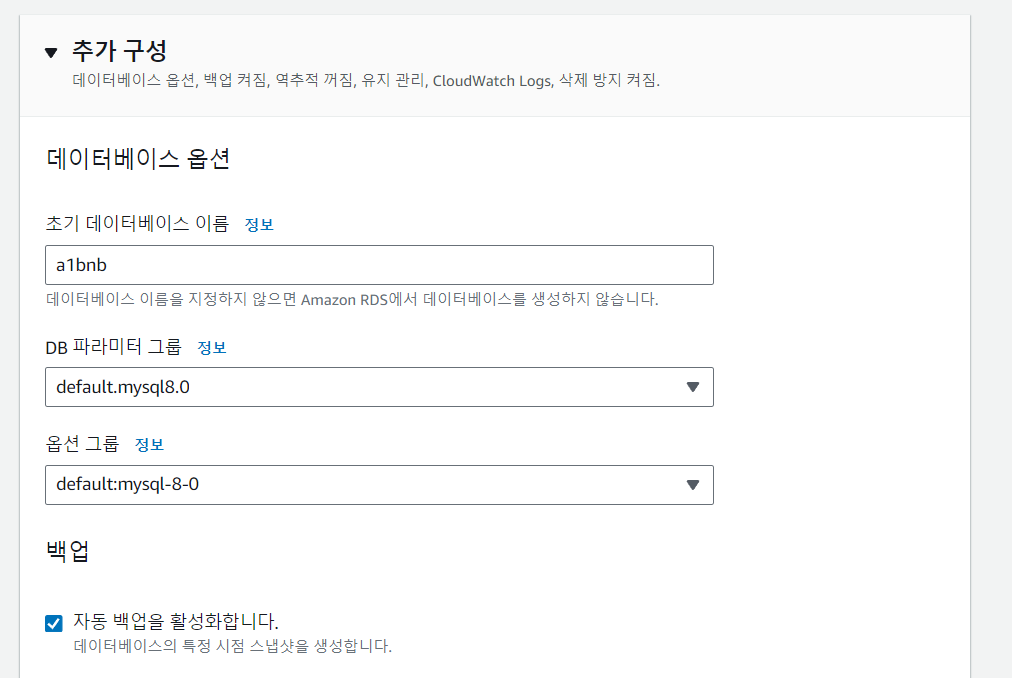This screenshot has height=678, width=1012.
Task: Focus the database name field containing a1bnb
Action: [379, 265]
